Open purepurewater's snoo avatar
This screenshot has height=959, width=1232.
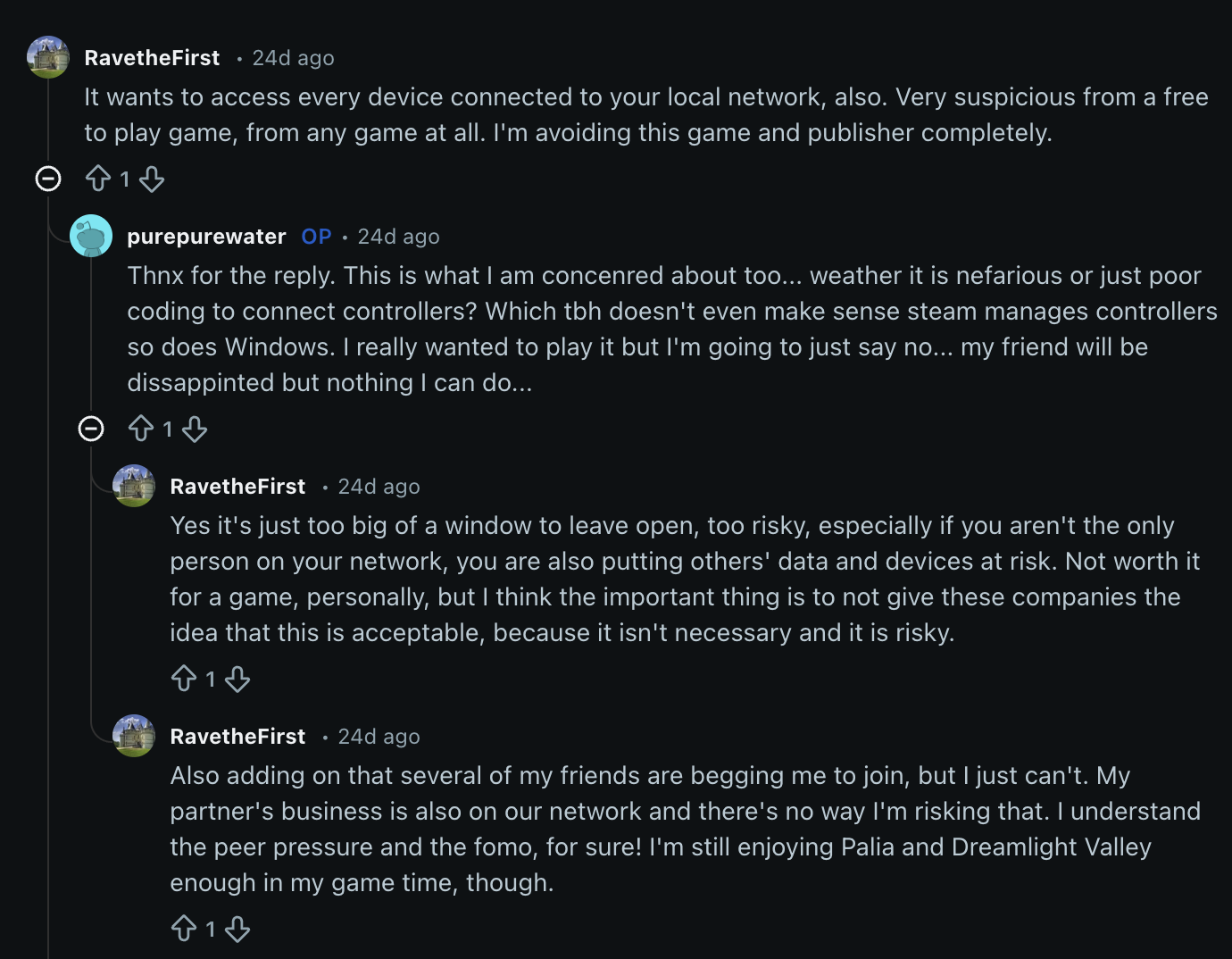coord(91,236)
